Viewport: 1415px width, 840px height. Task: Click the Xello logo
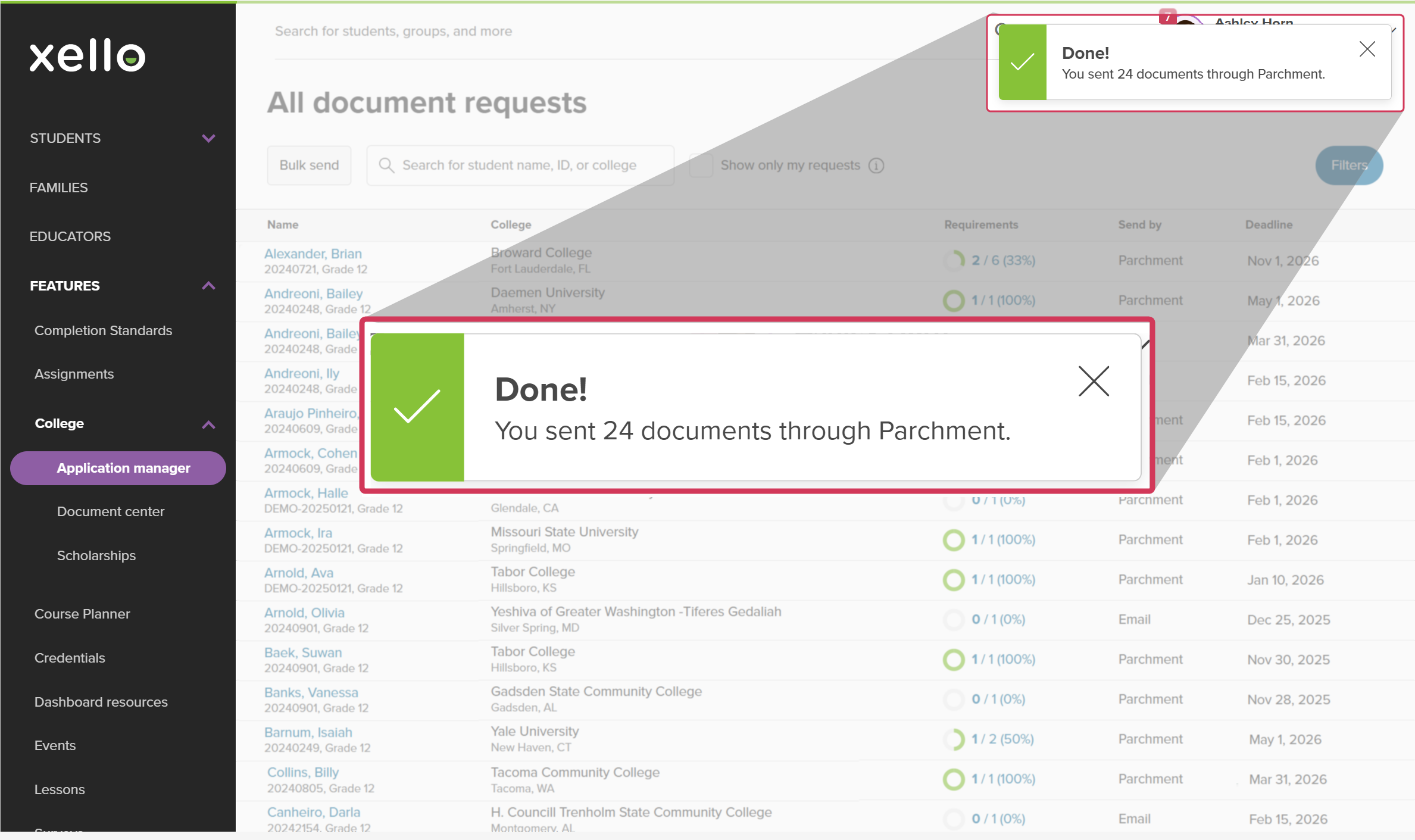87,56
